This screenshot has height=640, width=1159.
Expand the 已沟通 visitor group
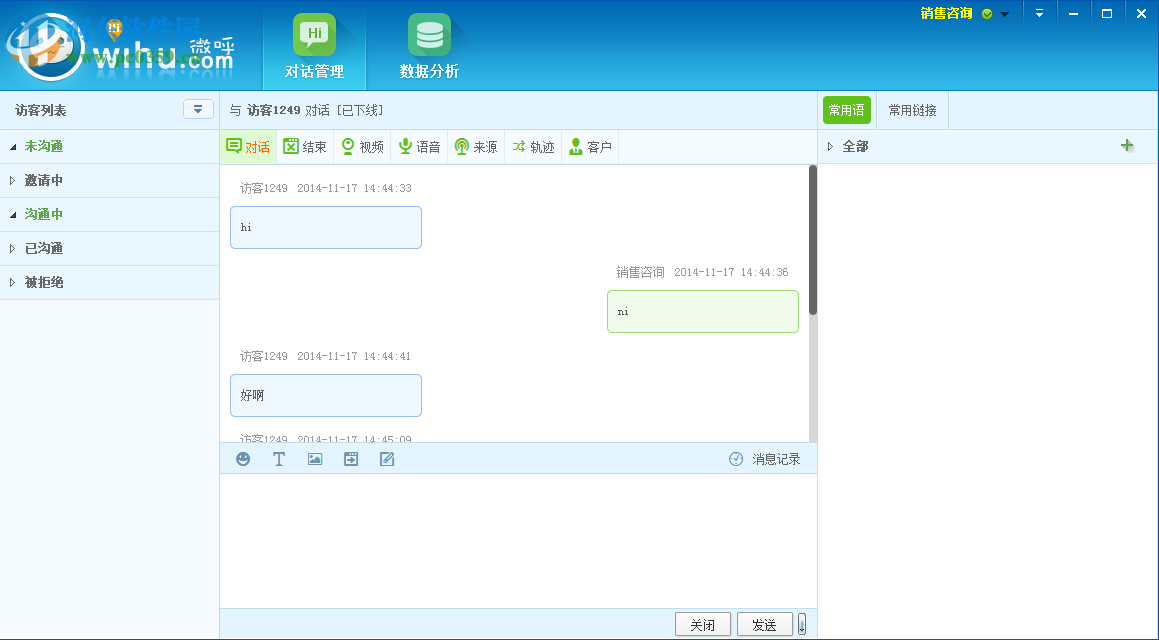[x=13, y=248]
